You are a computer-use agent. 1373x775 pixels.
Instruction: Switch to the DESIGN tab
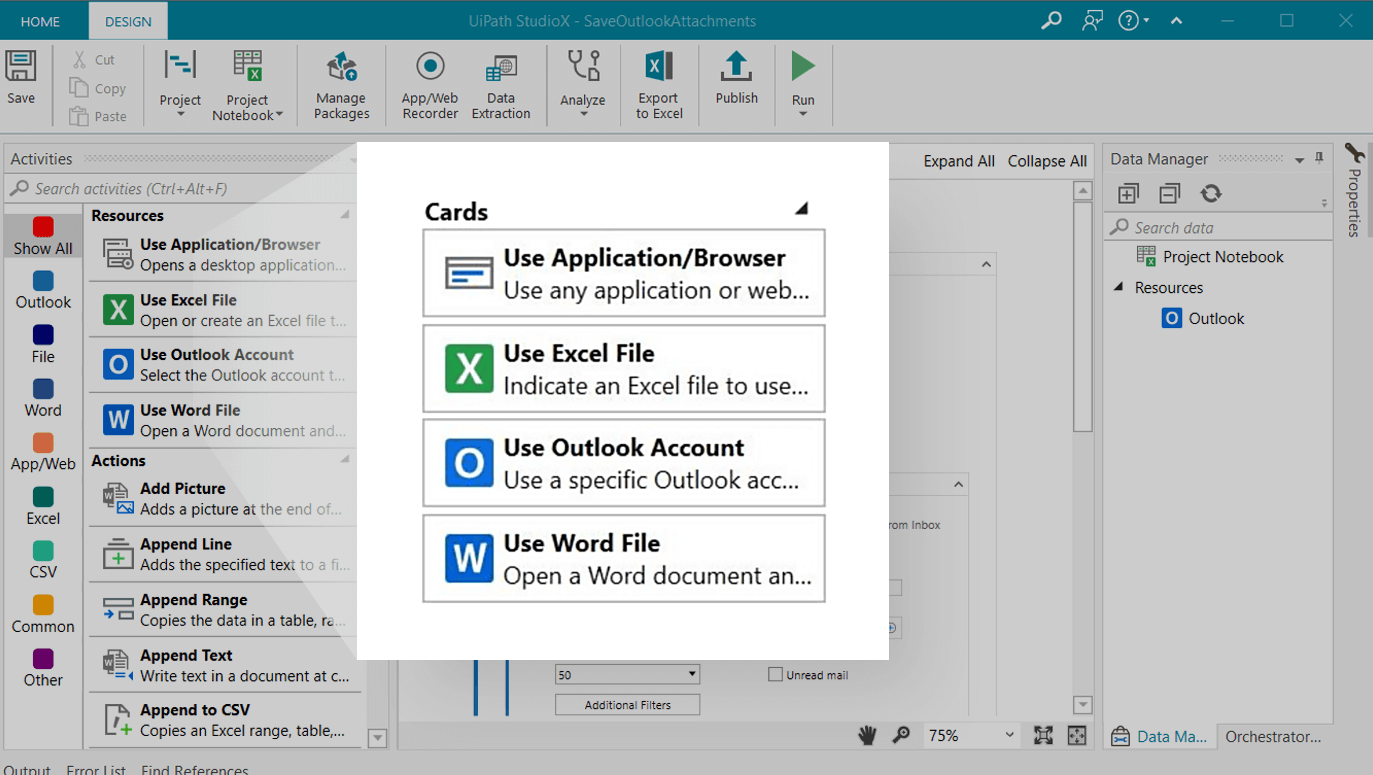128,21
